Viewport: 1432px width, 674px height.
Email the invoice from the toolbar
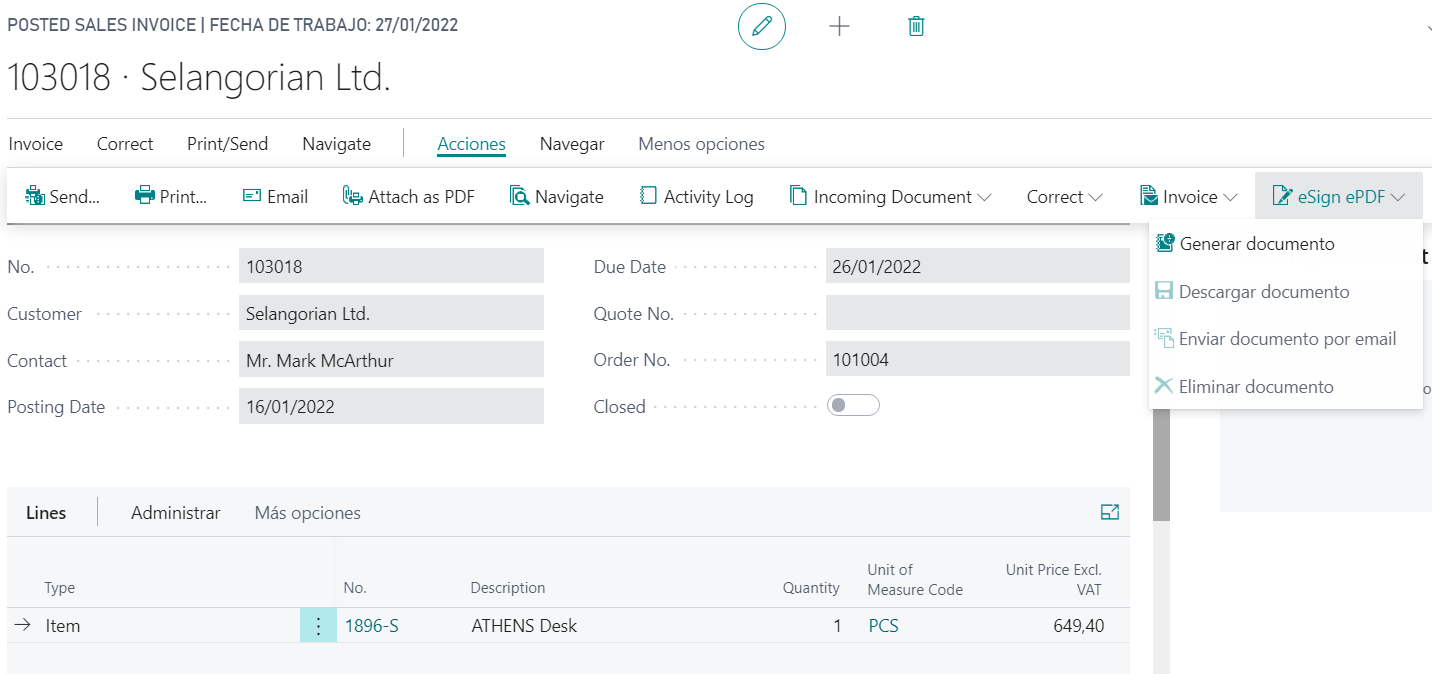pyautogui.click(x=275, y=197)
